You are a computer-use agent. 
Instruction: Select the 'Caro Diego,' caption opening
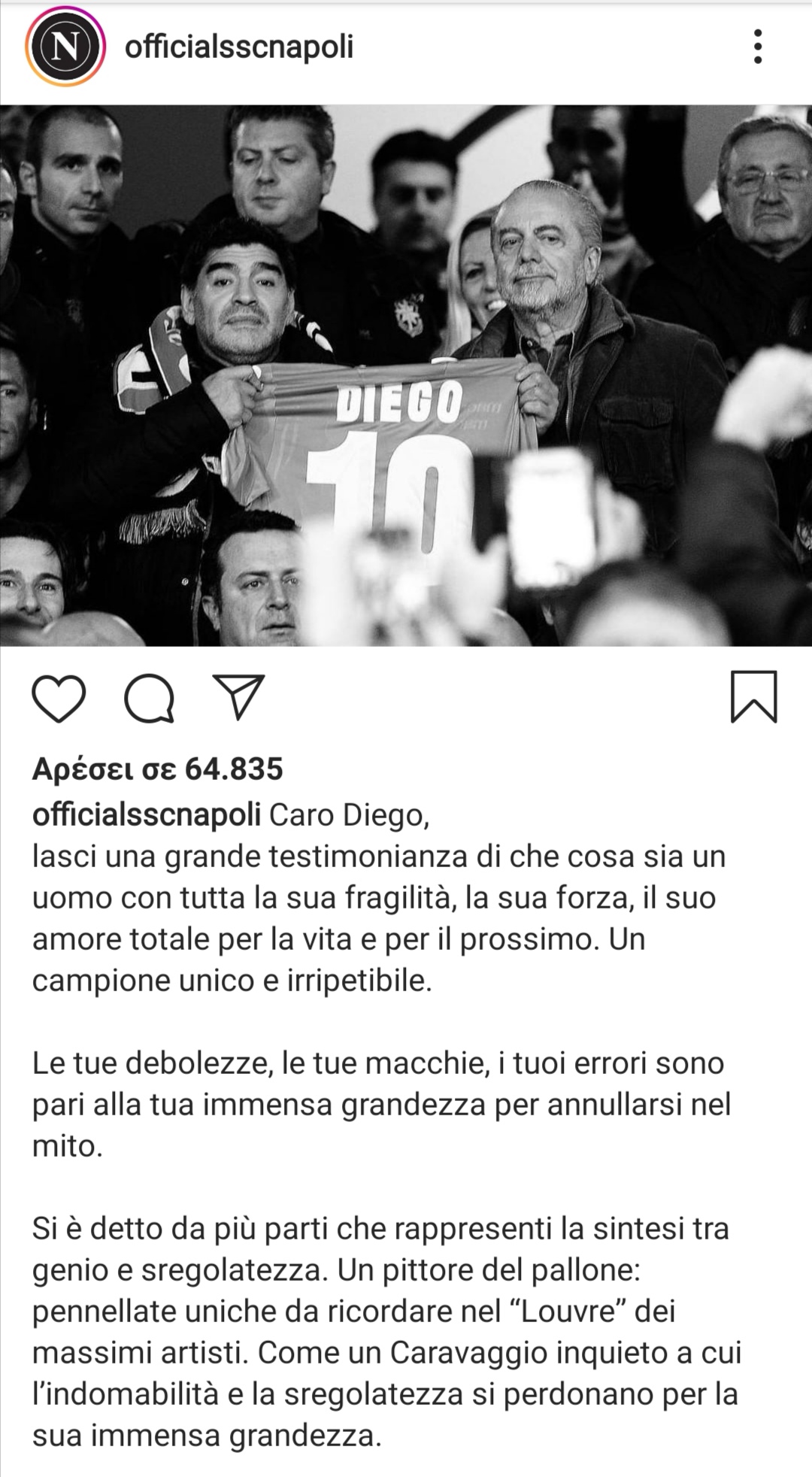click(349, 814)
